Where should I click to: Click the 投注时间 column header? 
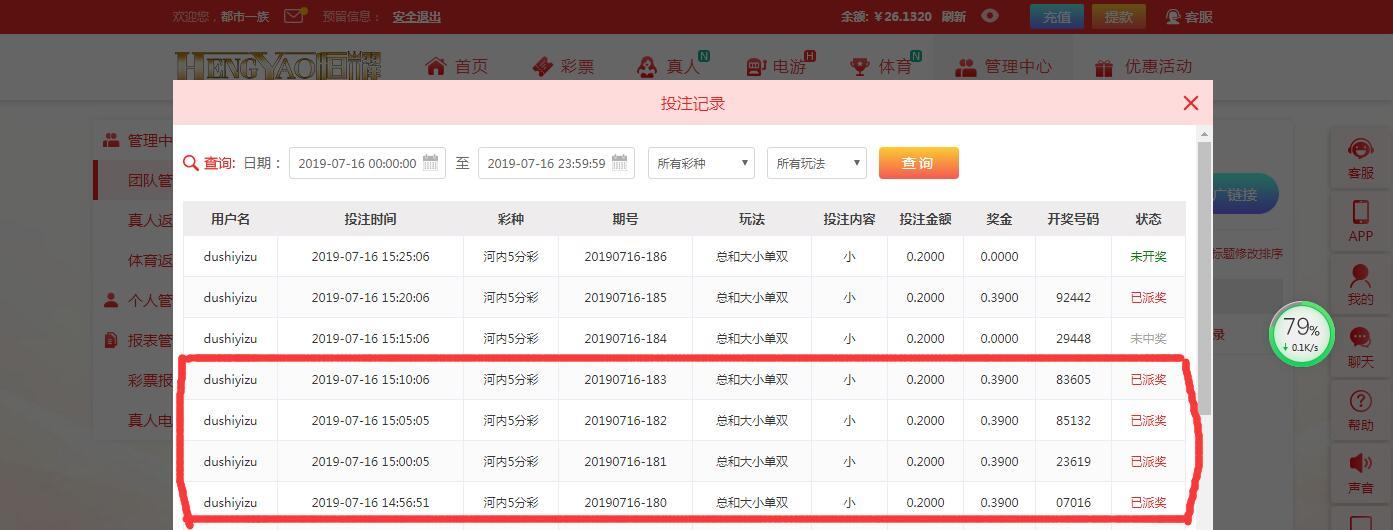370,219
